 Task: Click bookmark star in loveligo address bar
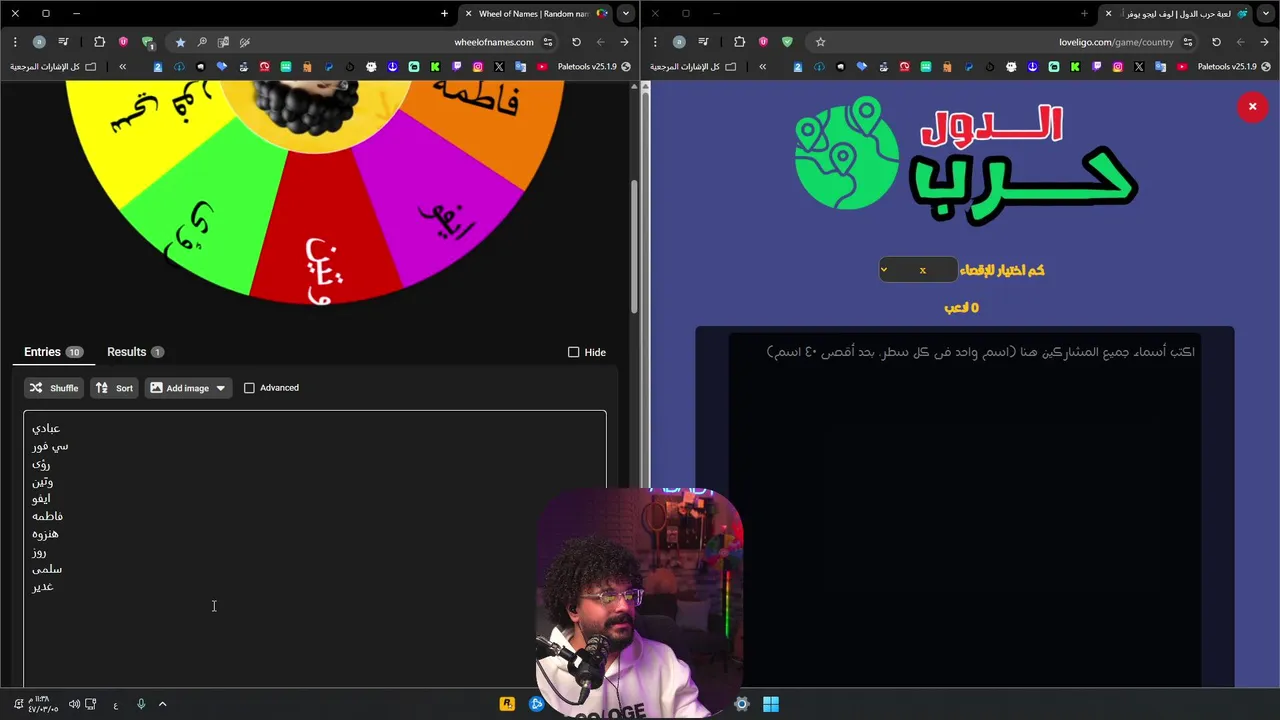click(x=820, y=42)
